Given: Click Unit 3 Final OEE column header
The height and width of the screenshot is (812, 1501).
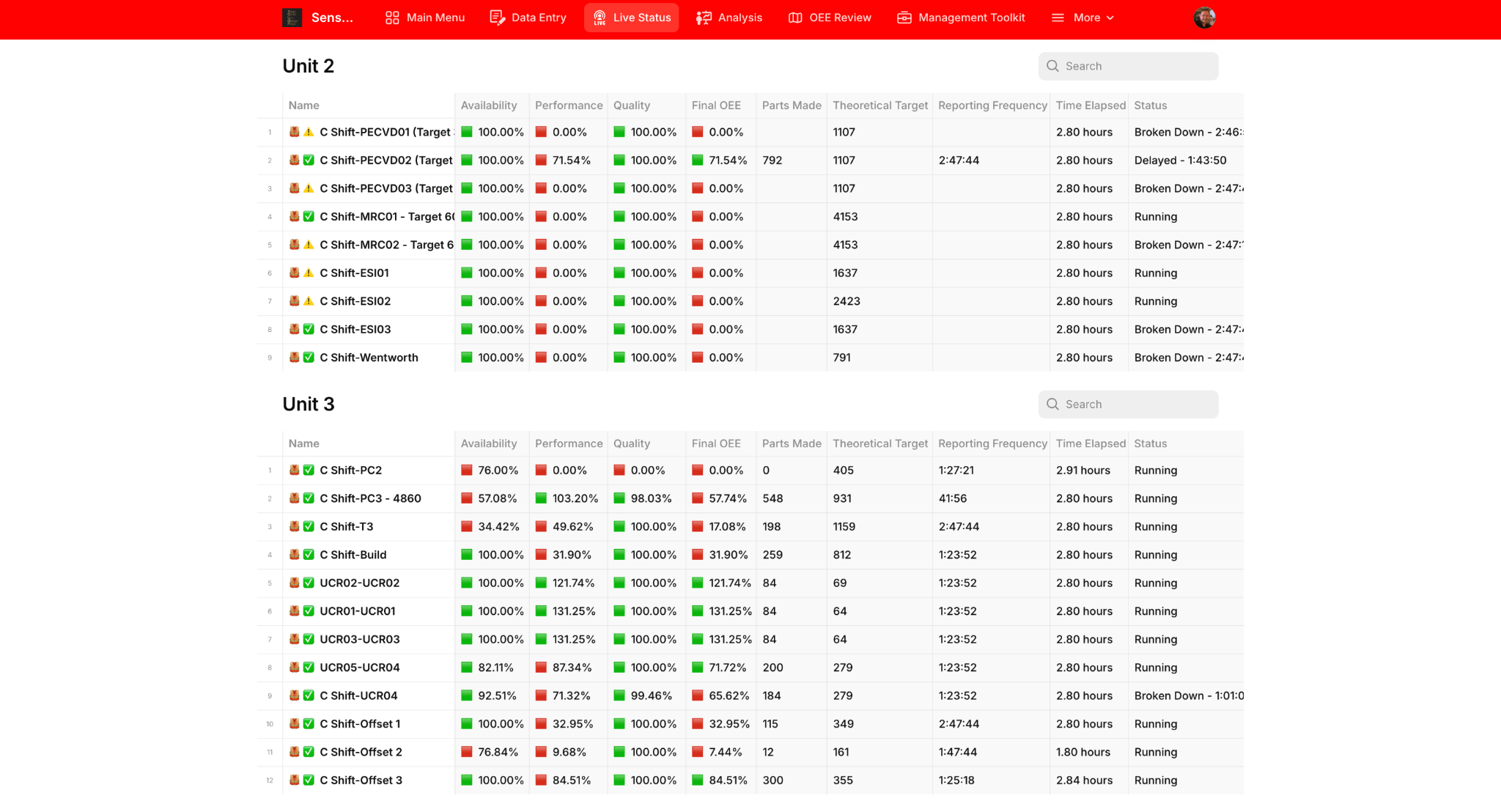Looking at the screenshot, I should [716, 443].
